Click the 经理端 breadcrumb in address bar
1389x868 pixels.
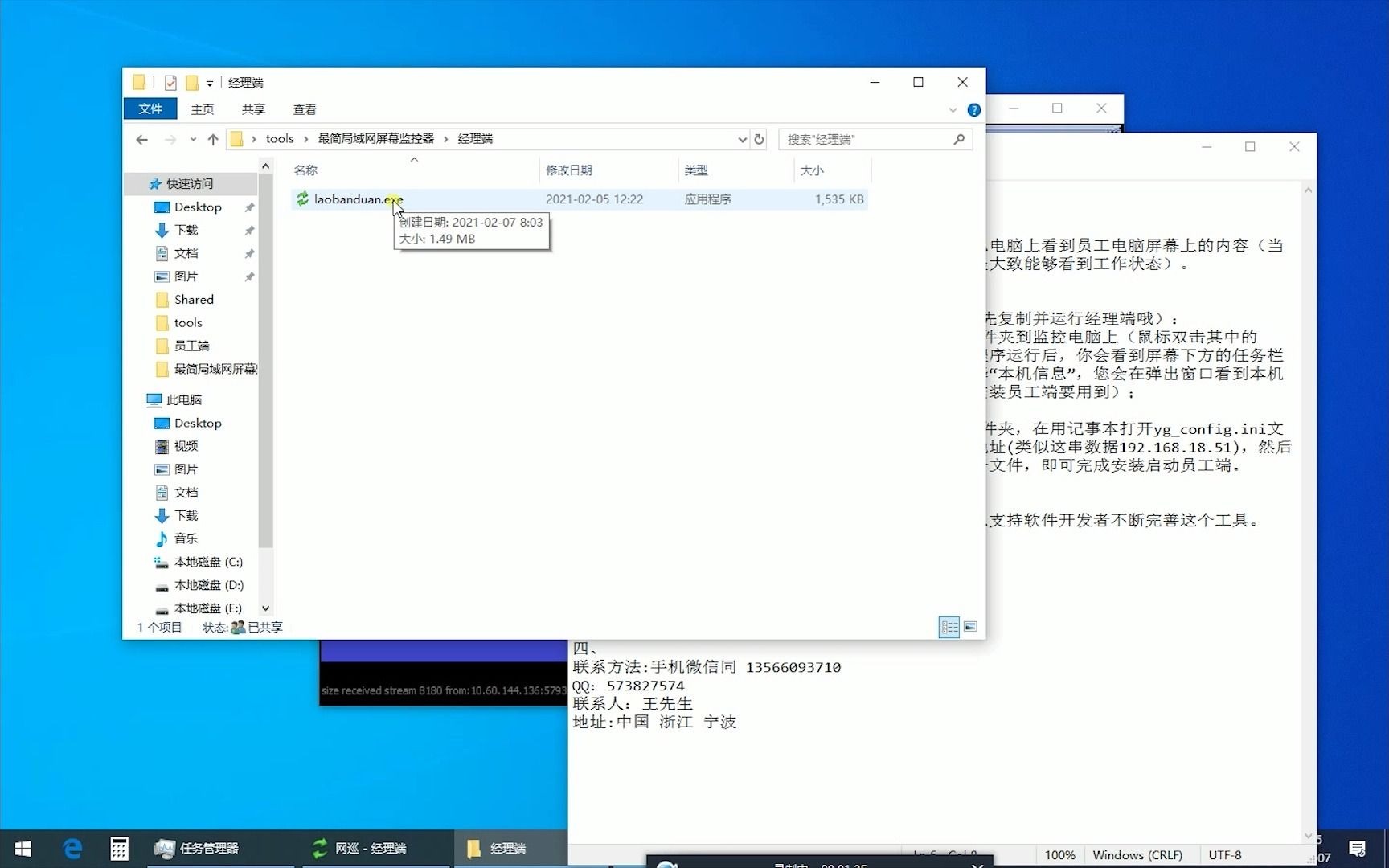coord(475,139)
